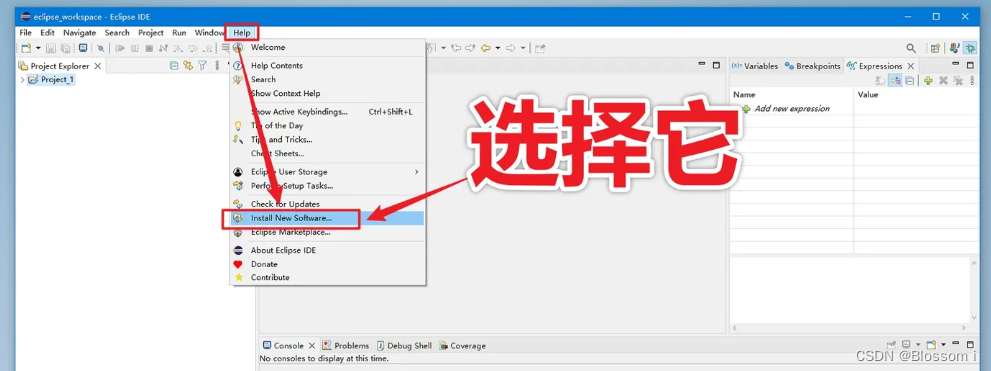
Task: Switch to the Java perspective icon
Action: (954, 48)
